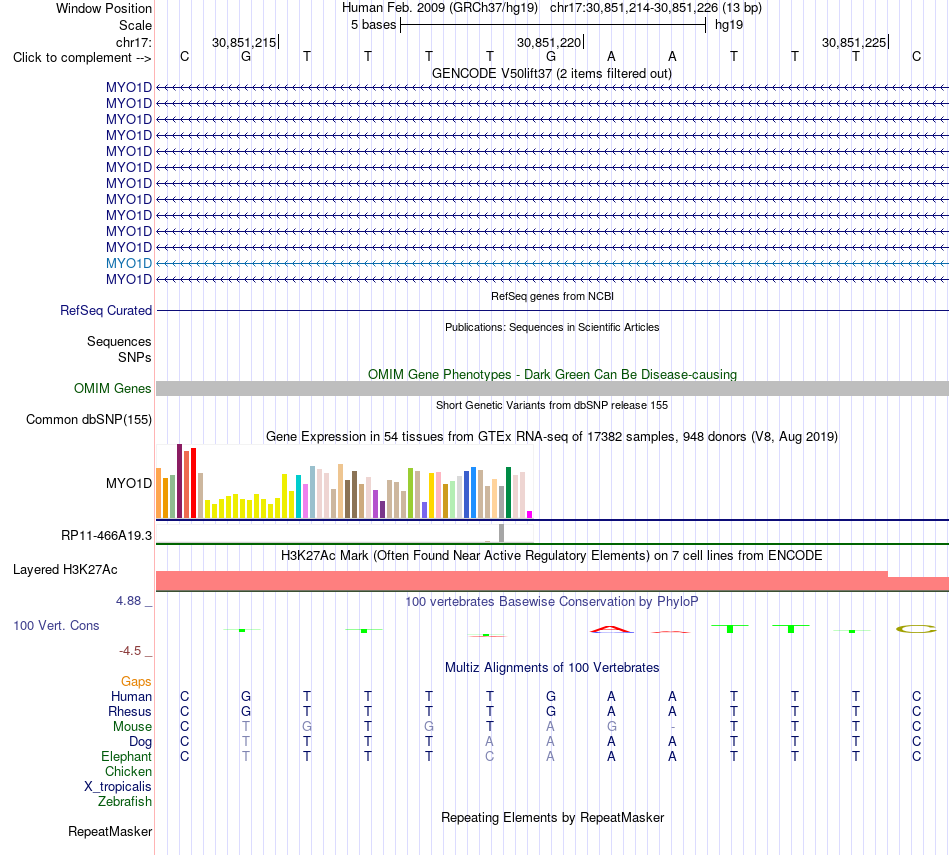Select the 'X_tropicalis' species row label

[x=118, y=787]
